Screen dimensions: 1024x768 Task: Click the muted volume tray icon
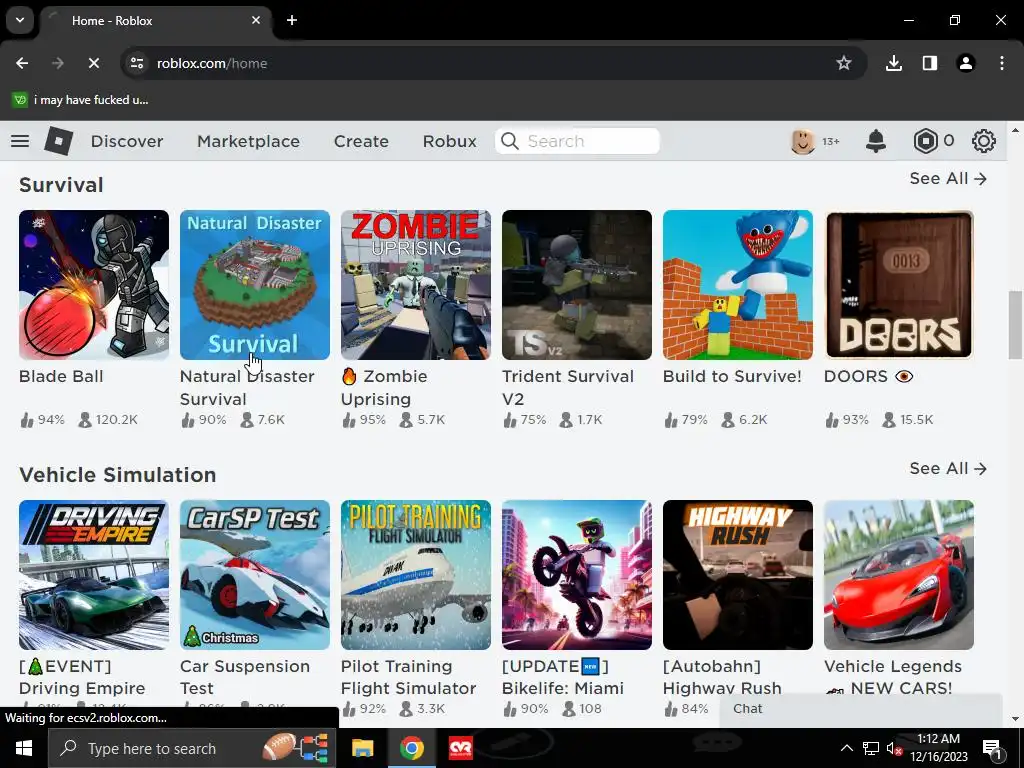point(894,748)
